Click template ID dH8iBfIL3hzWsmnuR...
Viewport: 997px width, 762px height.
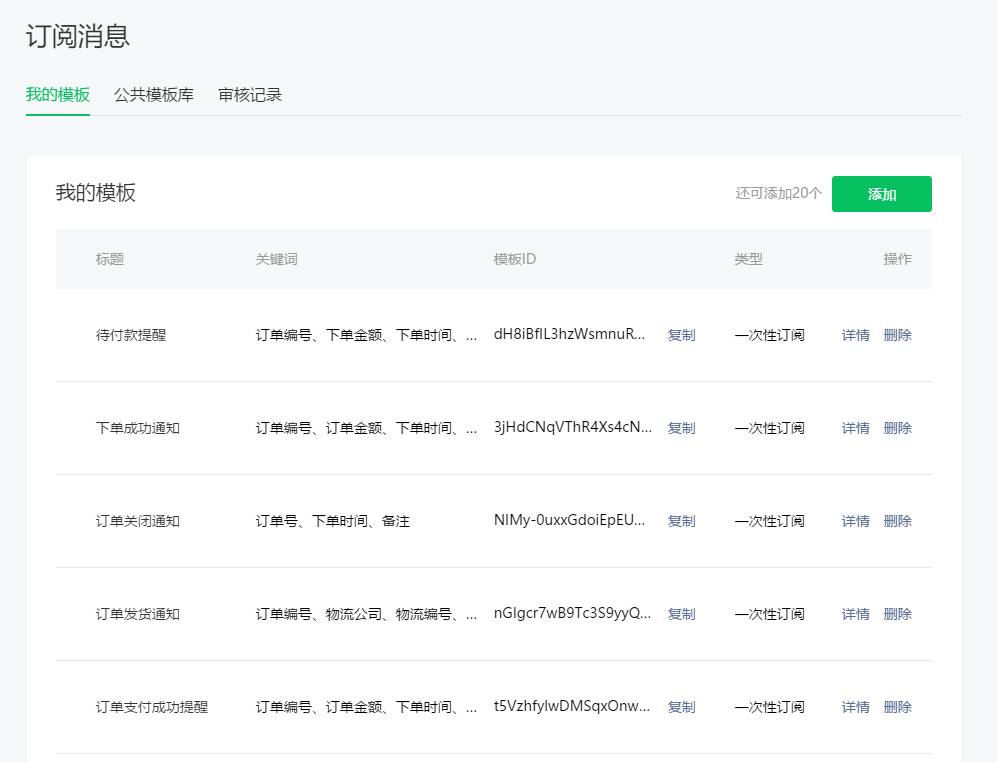click(570, 334)
